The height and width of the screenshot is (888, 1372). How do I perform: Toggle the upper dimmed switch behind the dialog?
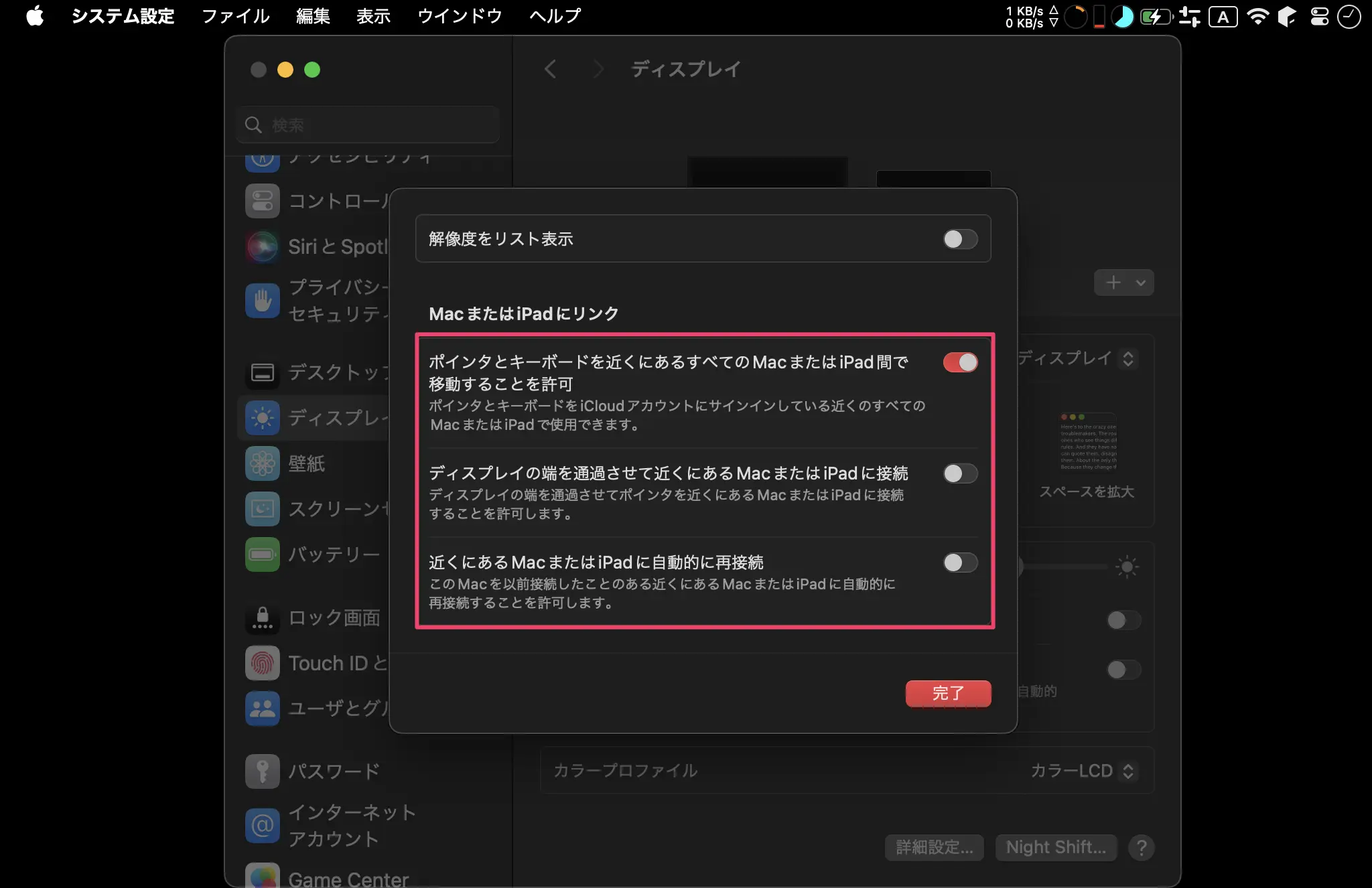1123,620
